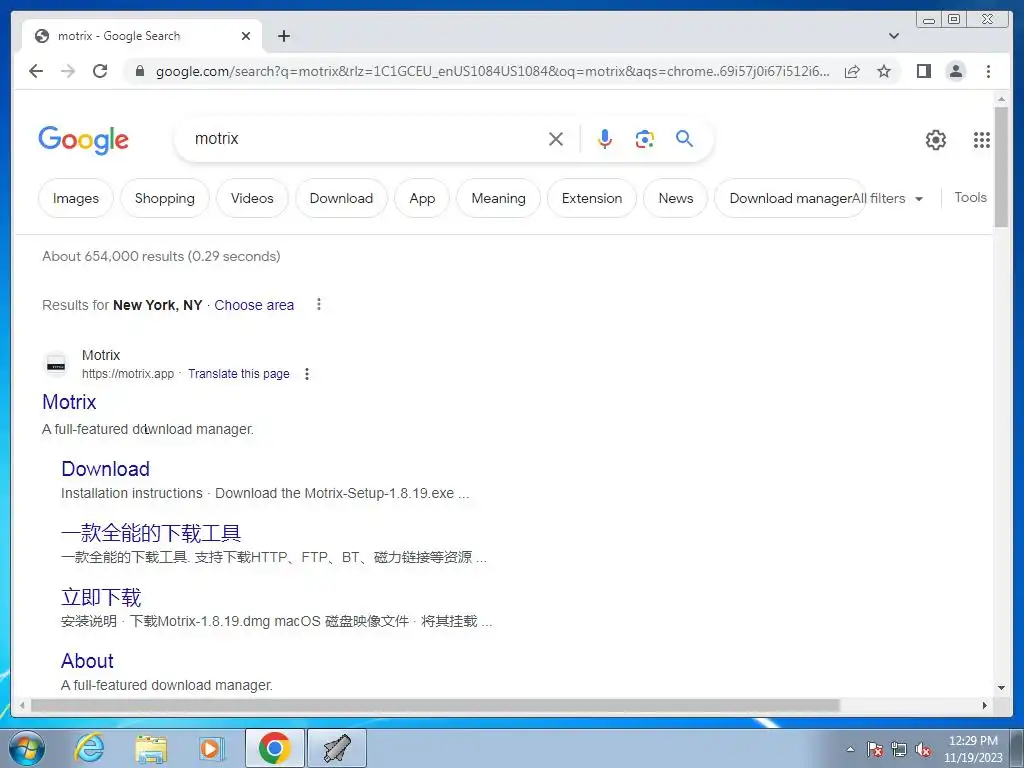Image resolution: width=1024 pixels, height=768 pixels.
Task: Open network status tray icon
Action: click(x=899, y=749)
